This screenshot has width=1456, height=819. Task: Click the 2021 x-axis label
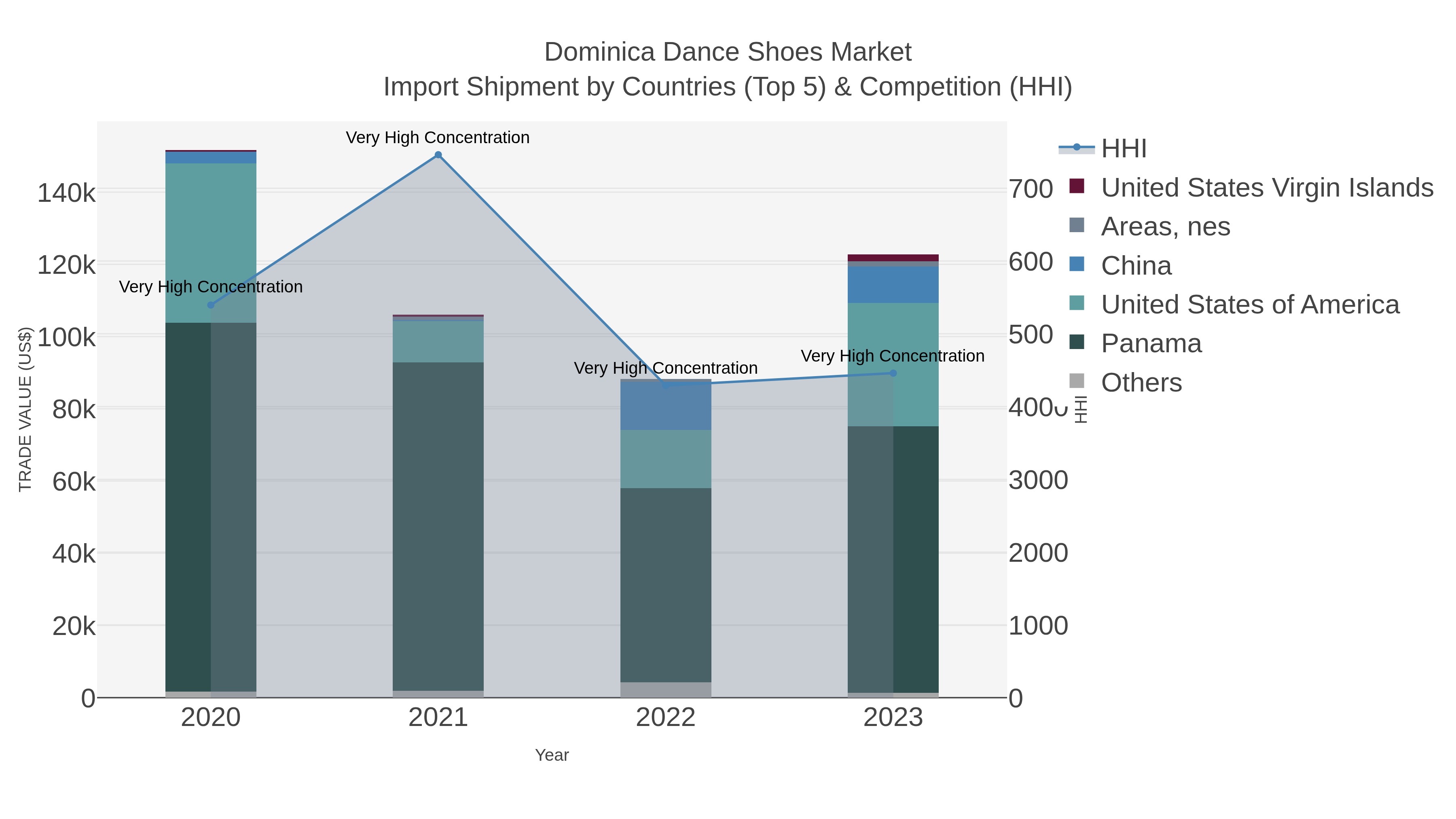[438, 718]
